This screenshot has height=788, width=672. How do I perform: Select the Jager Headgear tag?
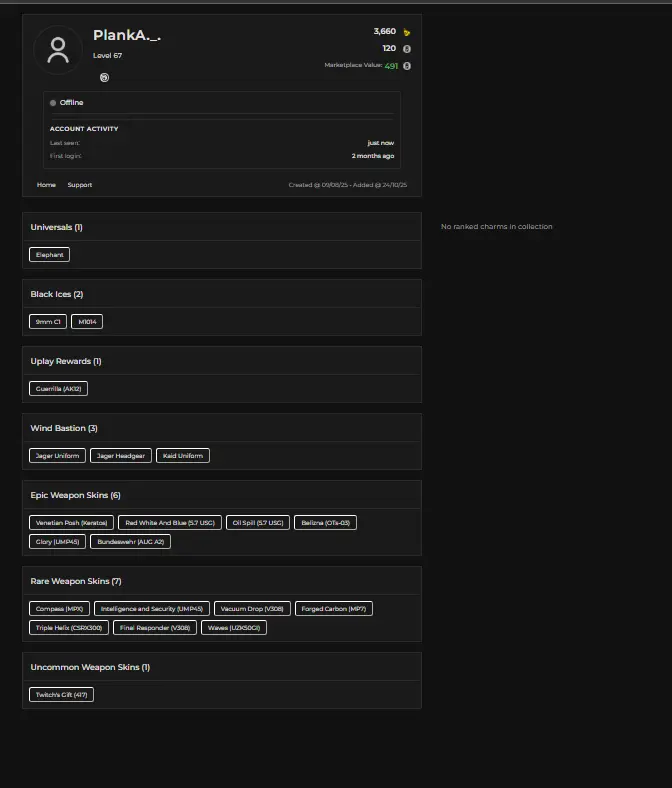pos(121,456)
